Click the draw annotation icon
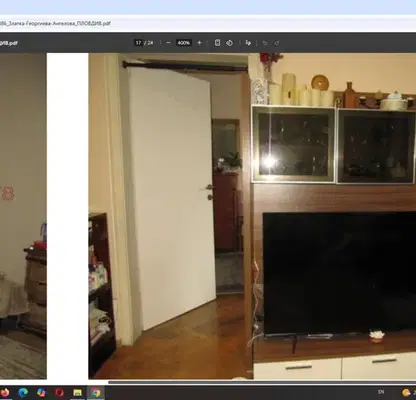Image resolution: width=416 pixels, height=400 pixels. pyautogui.click(x=248, y=43)
